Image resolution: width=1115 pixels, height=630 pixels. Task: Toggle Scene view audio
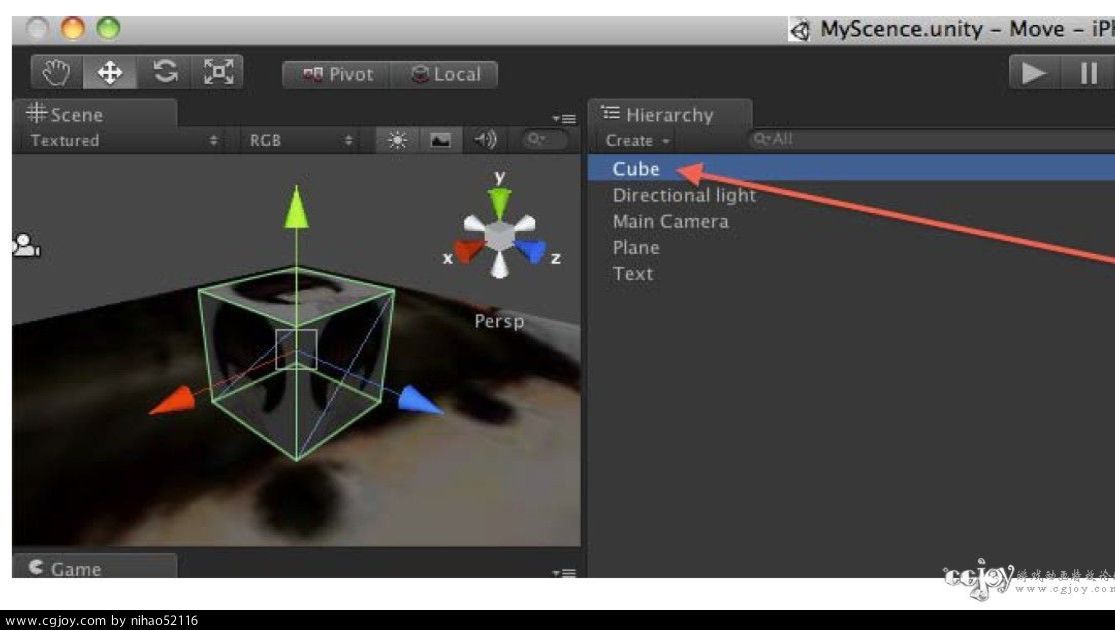click(x=486, y=140)
